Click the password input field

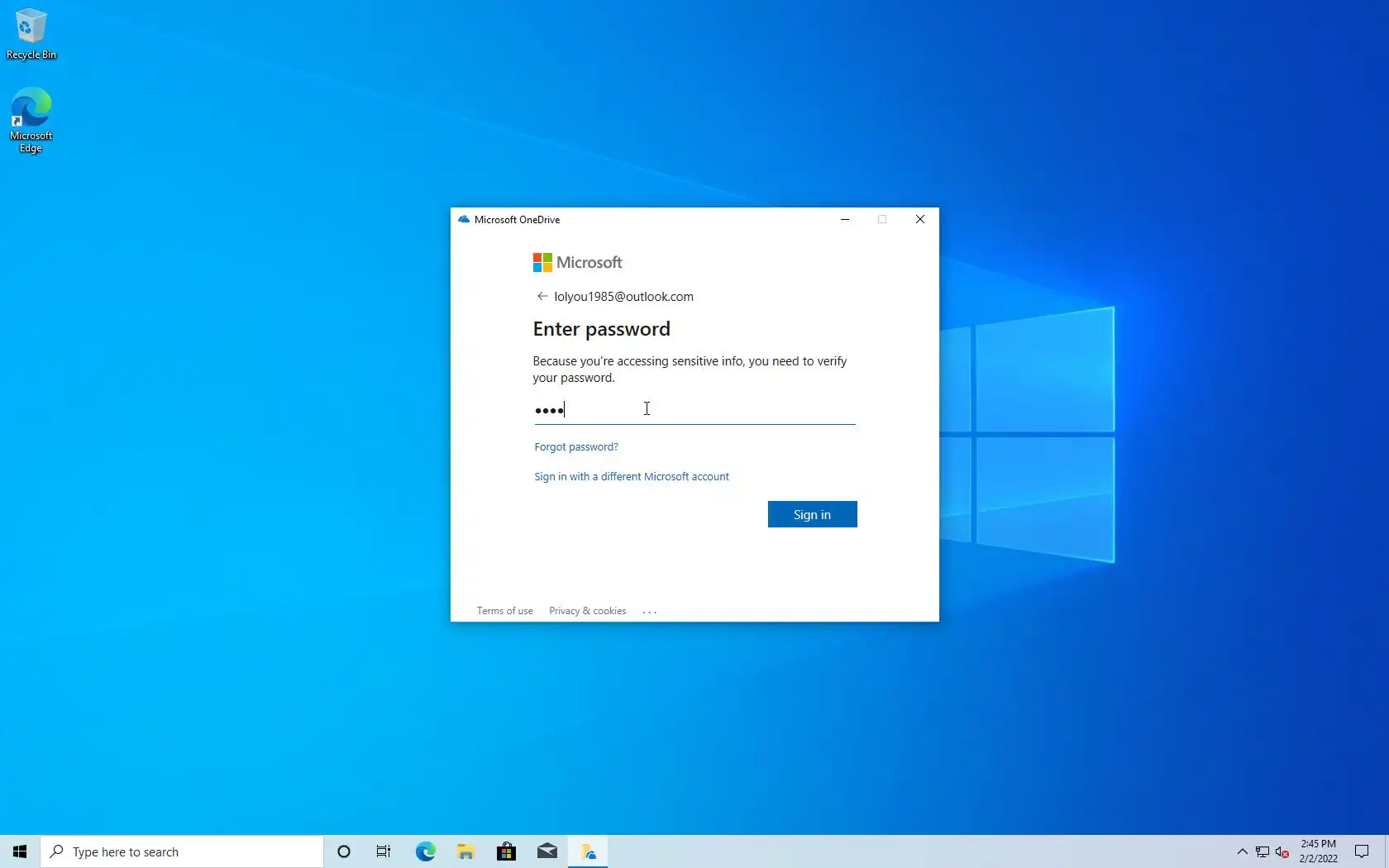click(694, 410)
